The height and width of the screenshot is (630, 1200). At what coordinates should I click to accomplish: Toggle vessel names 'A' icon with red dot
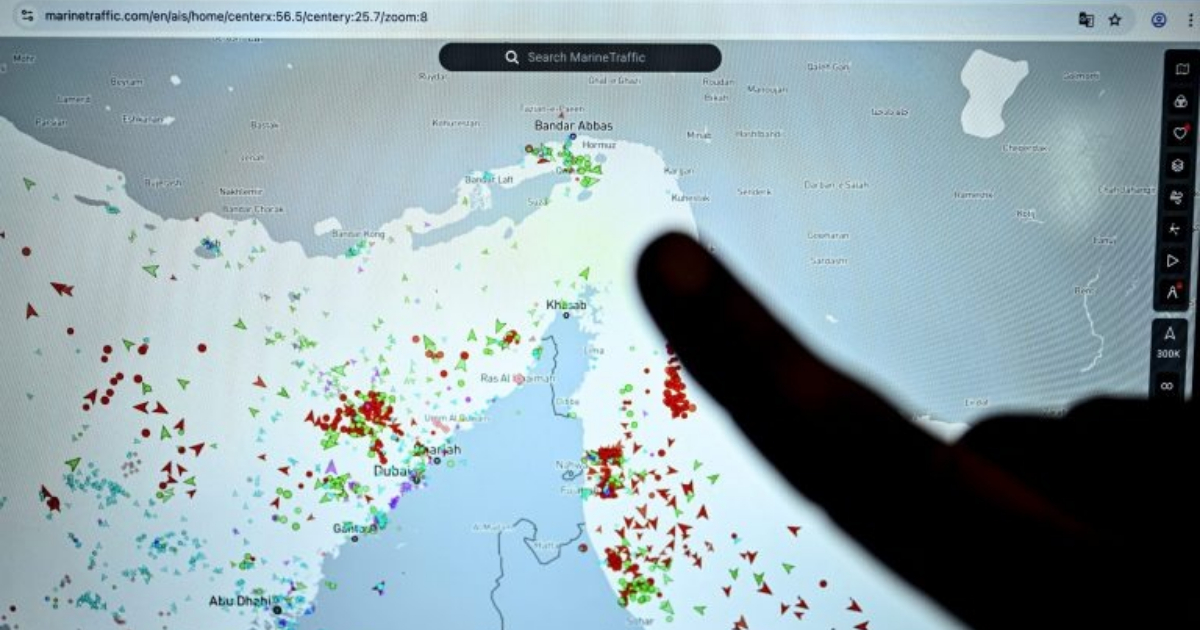tap(1172, 293)
